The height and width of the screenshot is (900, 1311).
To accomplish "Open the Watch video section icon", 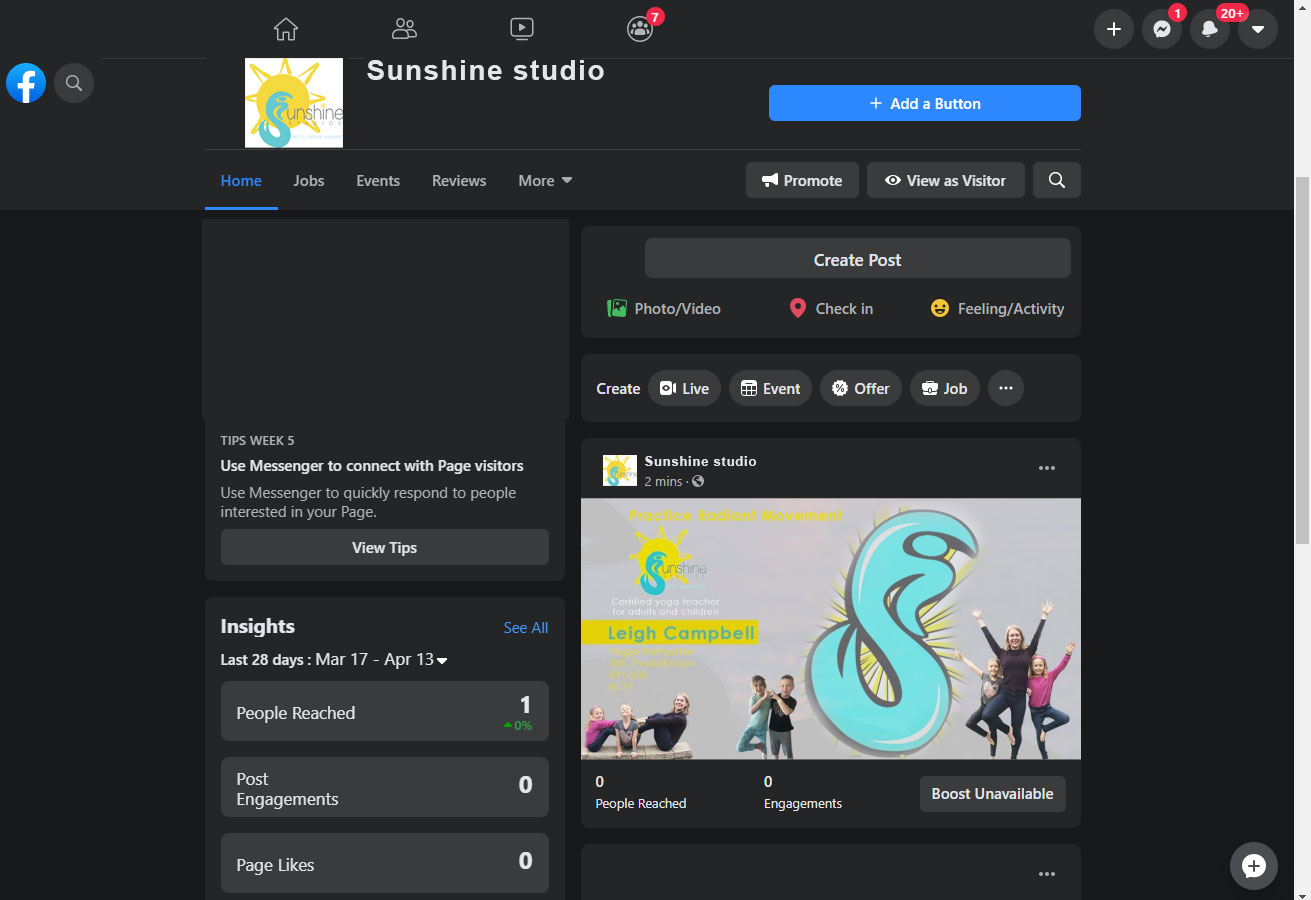I will pos(521,28).
